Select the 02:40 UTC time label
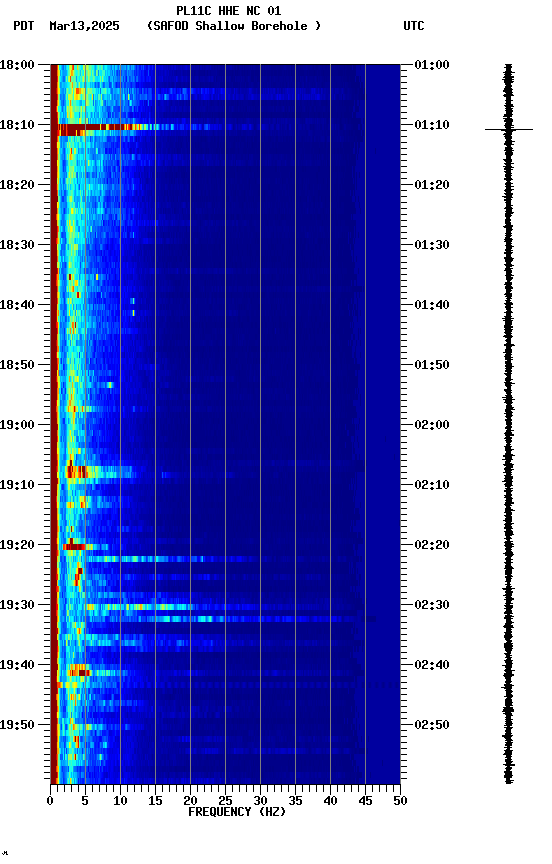The height and width of the screenshot is (864, 552). (x=432, y=665)
